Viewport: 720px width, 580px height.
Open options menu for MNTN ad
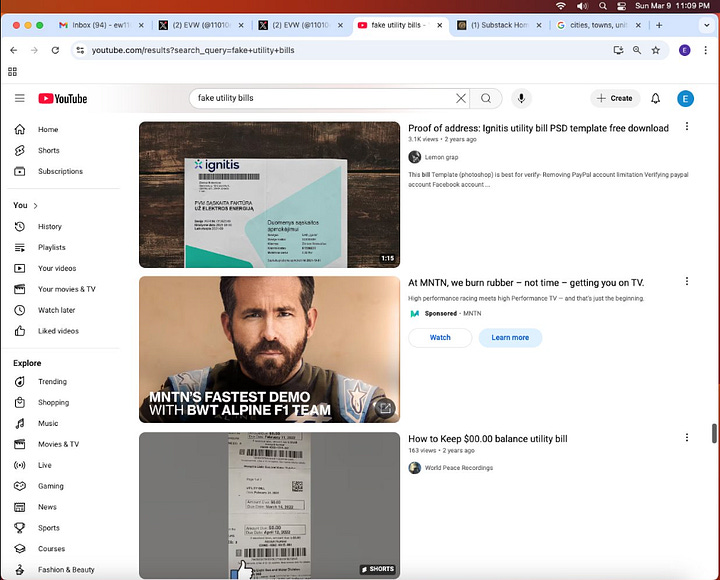[x=686, y=281]
